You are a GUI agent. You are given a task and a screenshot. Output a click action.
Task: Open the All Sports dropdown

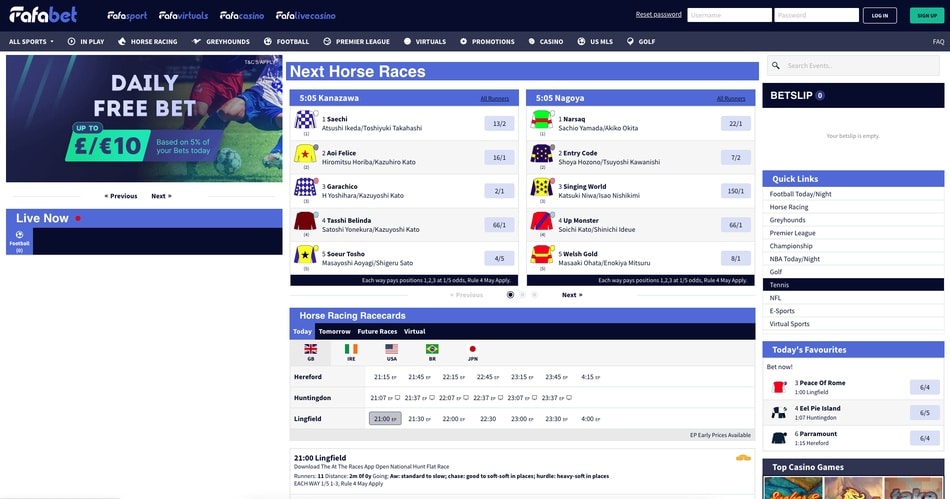[x=31, y=41]
